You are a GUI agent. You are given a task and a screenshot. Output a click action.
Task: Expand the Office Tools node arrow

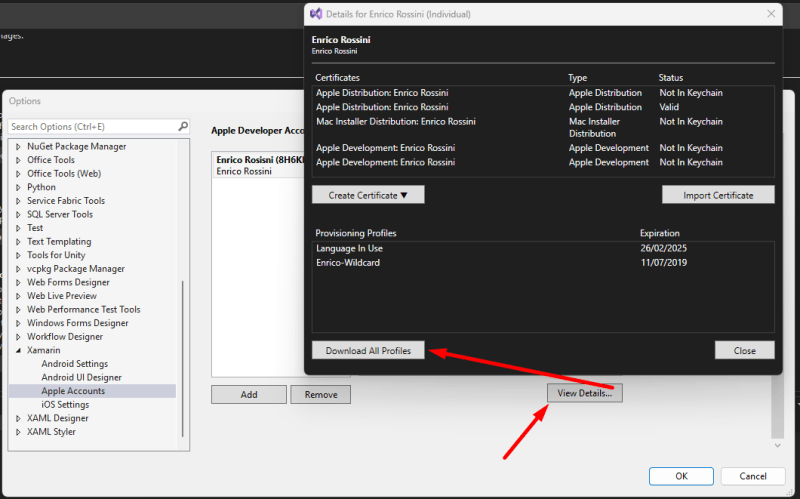tap(18, 160)
